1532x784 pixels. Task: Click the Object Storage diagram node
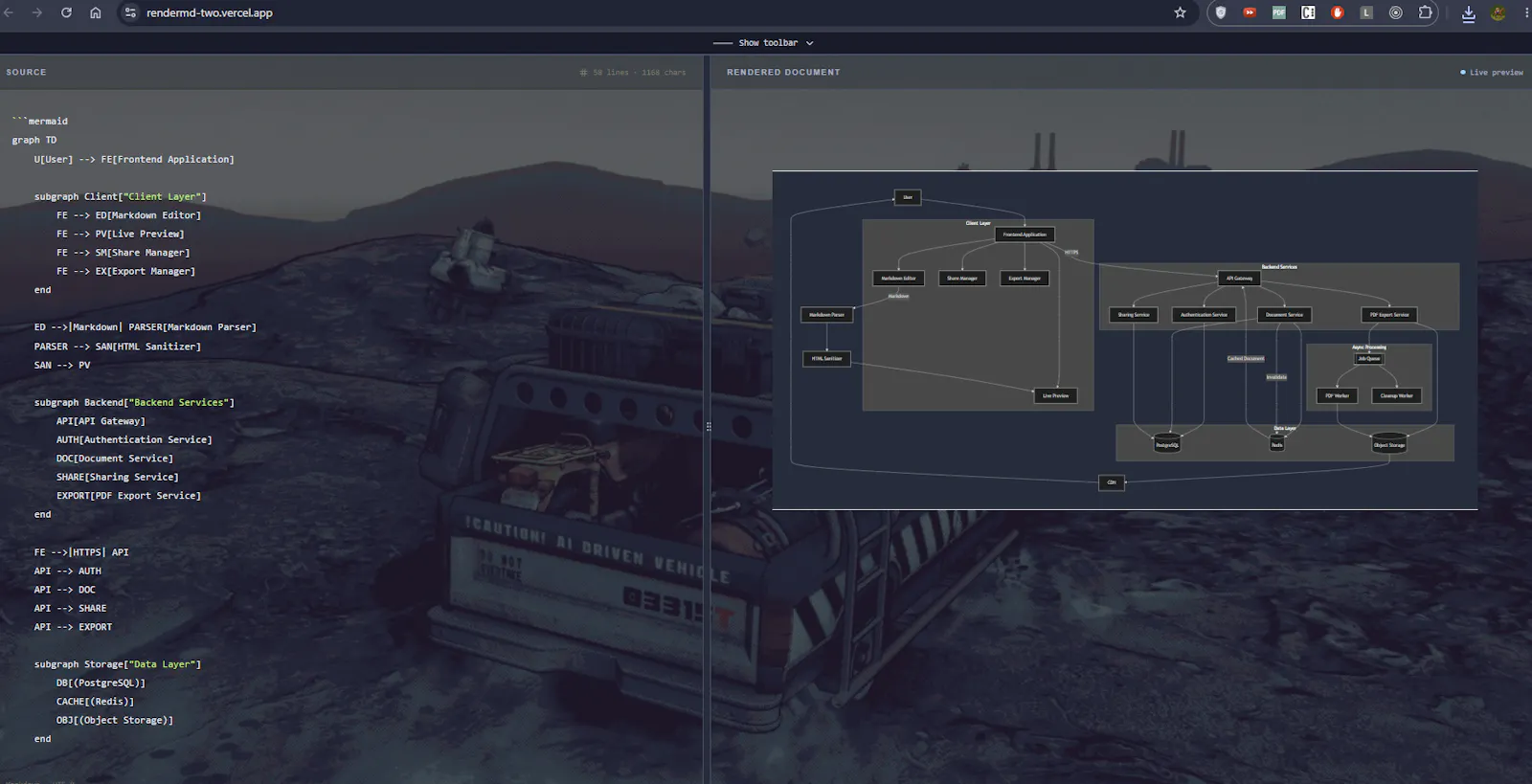1389,444
